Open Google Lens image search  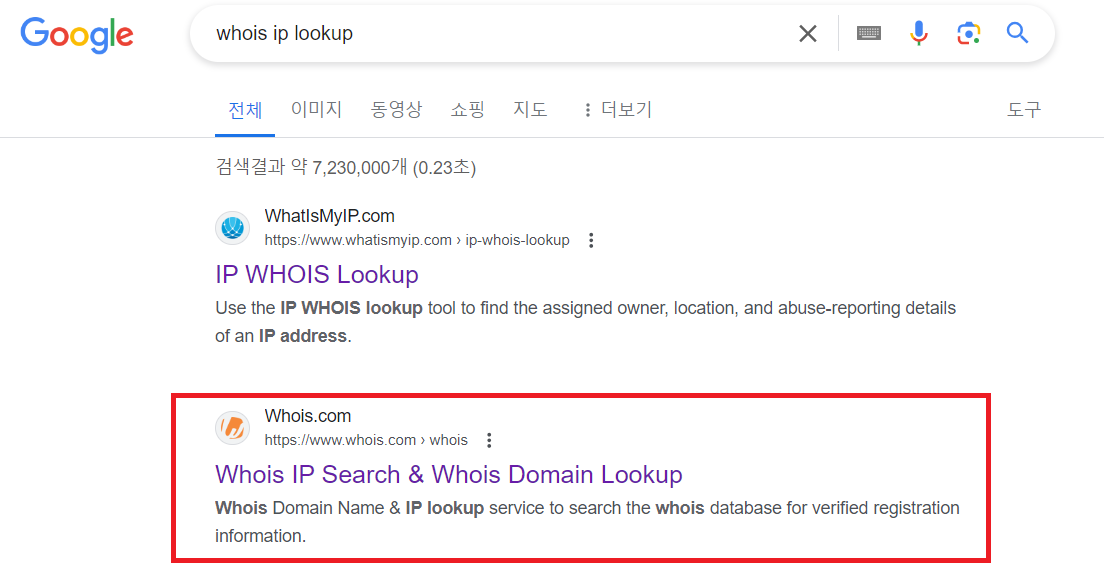[969, 33]
